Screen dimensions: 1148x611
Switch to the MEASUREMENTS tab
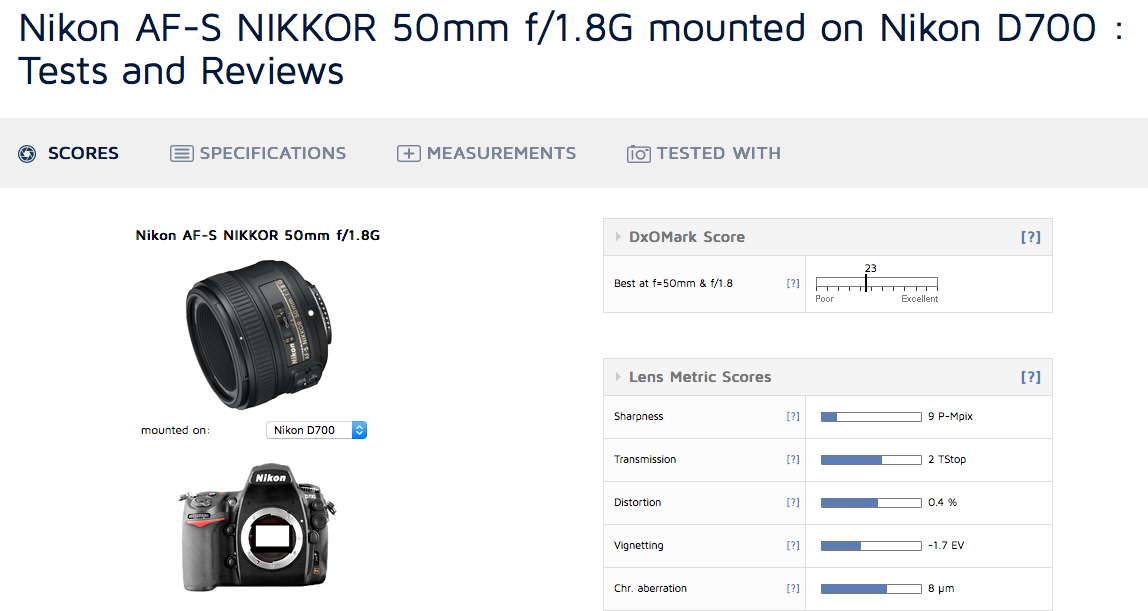[502, 154]
